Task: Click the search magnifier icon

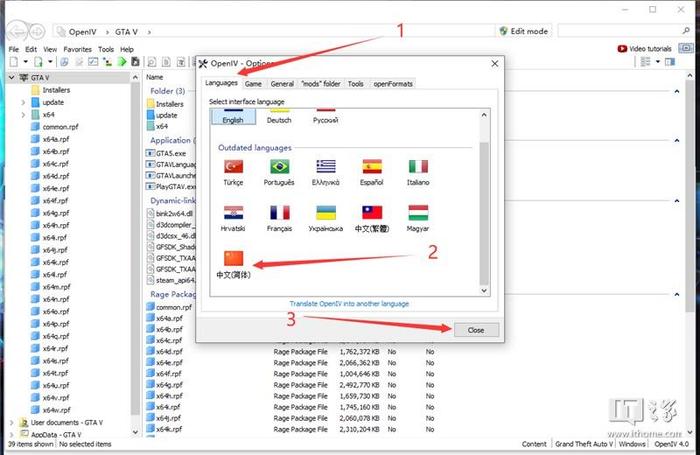Action: point(686,31)
